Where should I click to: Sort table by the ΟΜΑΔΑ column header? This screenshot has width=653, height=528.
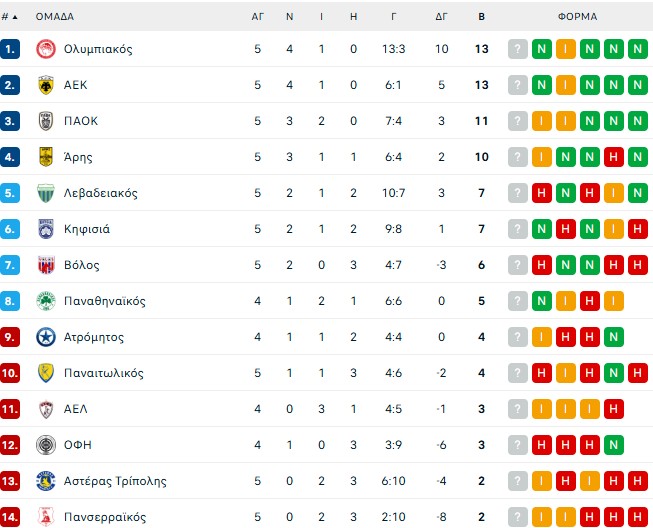(55, 17)
